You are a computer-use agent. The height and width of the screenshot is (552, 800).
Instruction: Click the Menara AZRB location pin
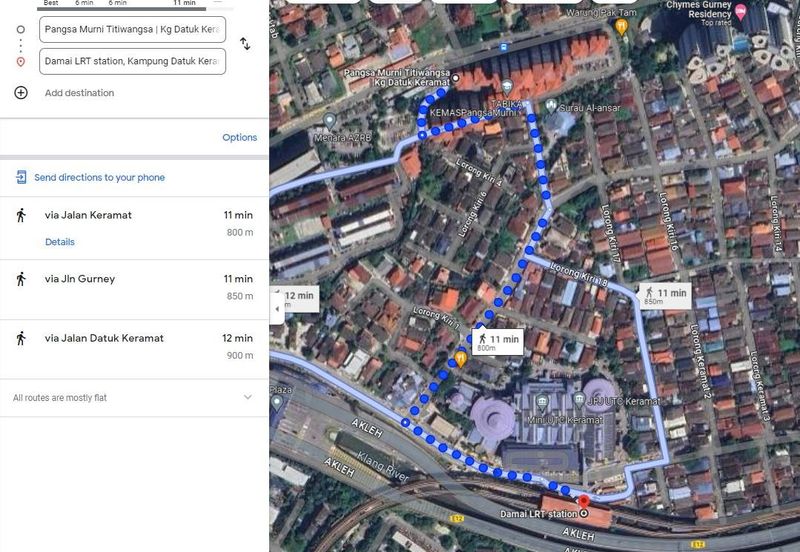click(x=330, y=121)
